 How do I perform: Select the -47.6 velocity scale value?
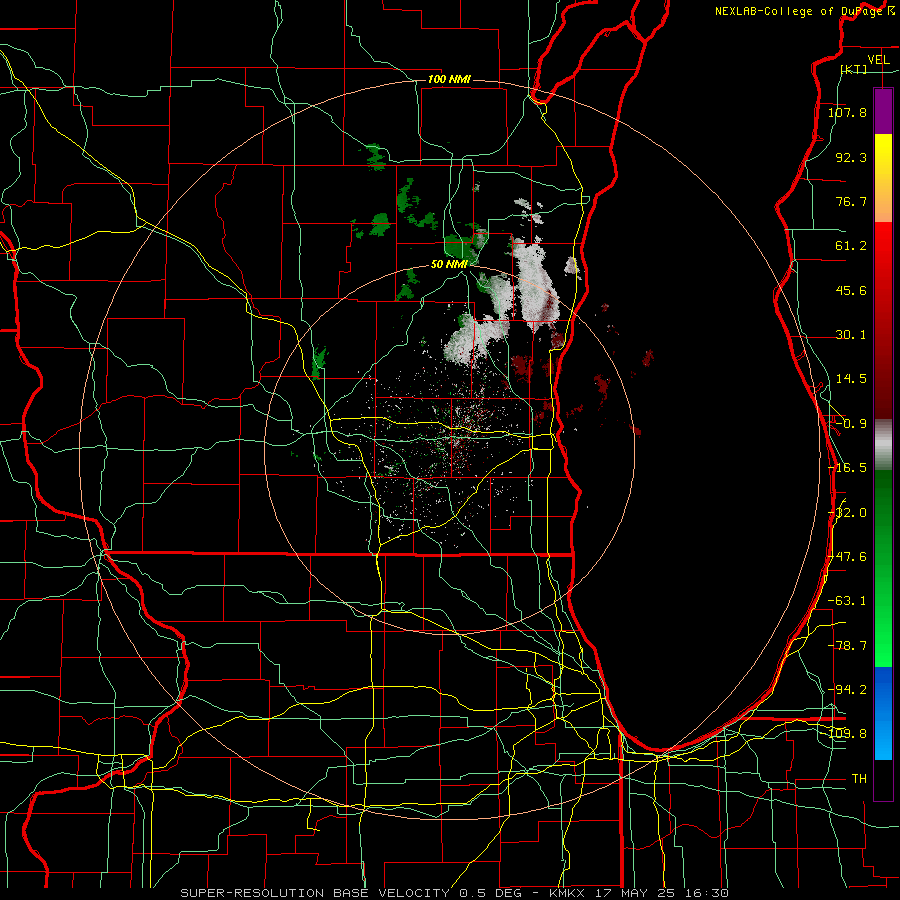point(847,557)
